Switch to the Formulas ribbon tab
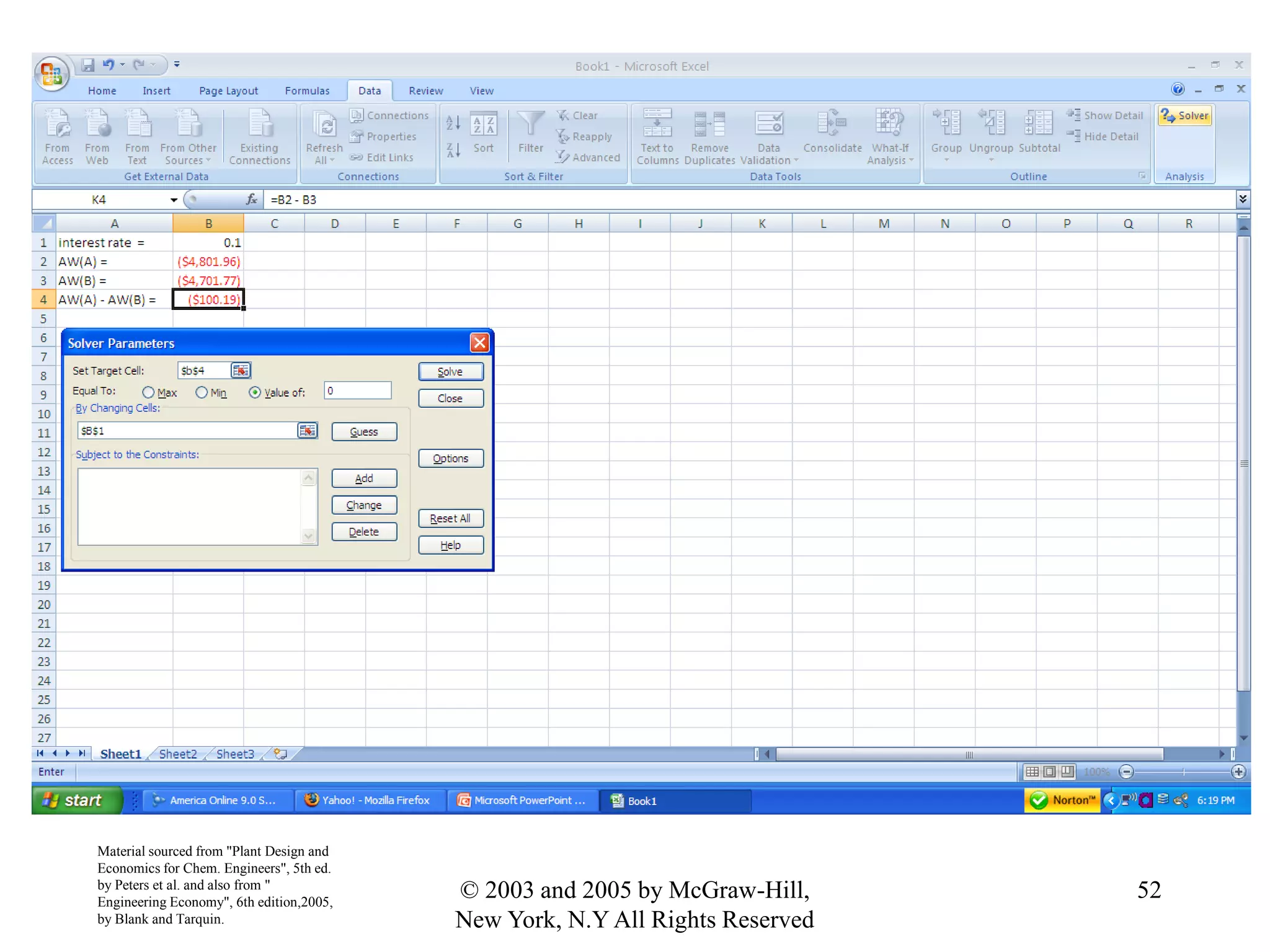 (x=307, y=91)
